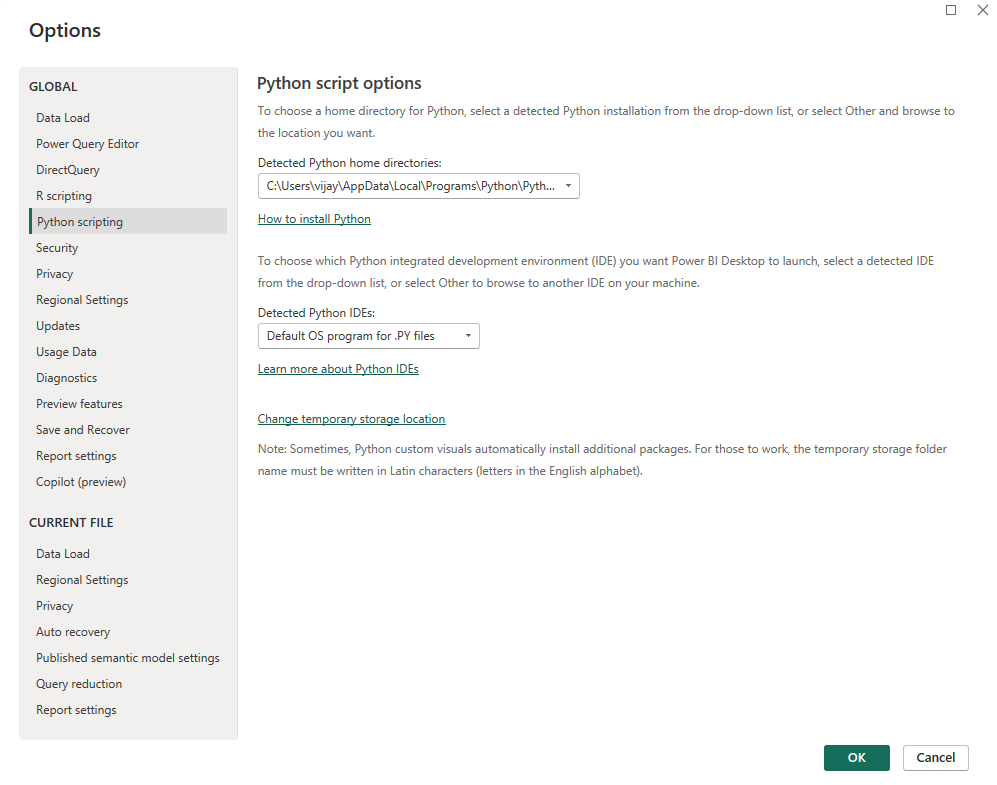Expand the Detected Python IDEs dropdown
This screenshot has height=785, width=997.
click(x=368, y=336)
